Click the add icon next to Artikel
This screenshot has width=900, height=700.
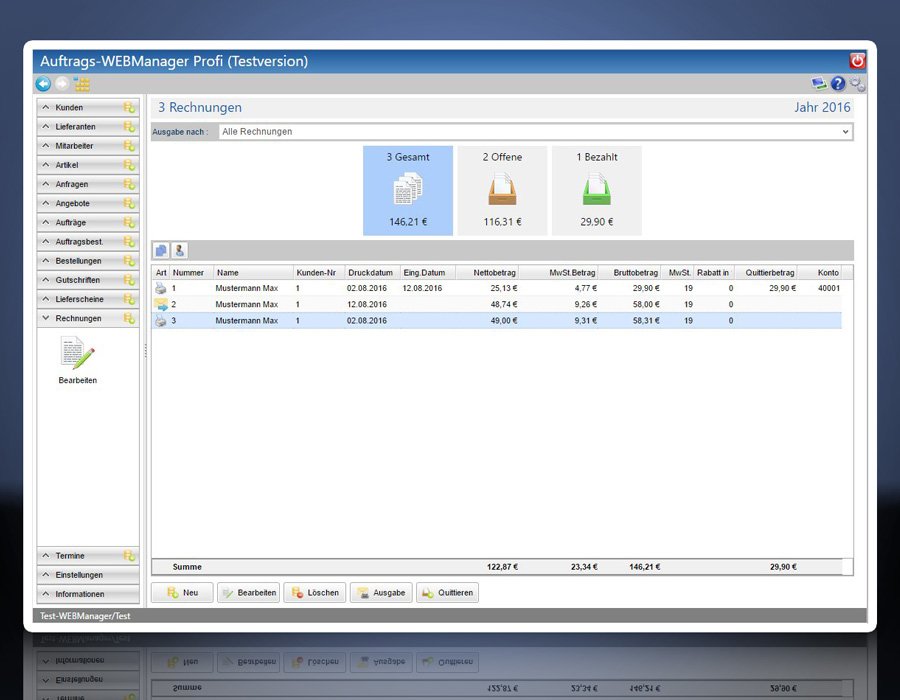pyautogui.click(x=129, y=165)
